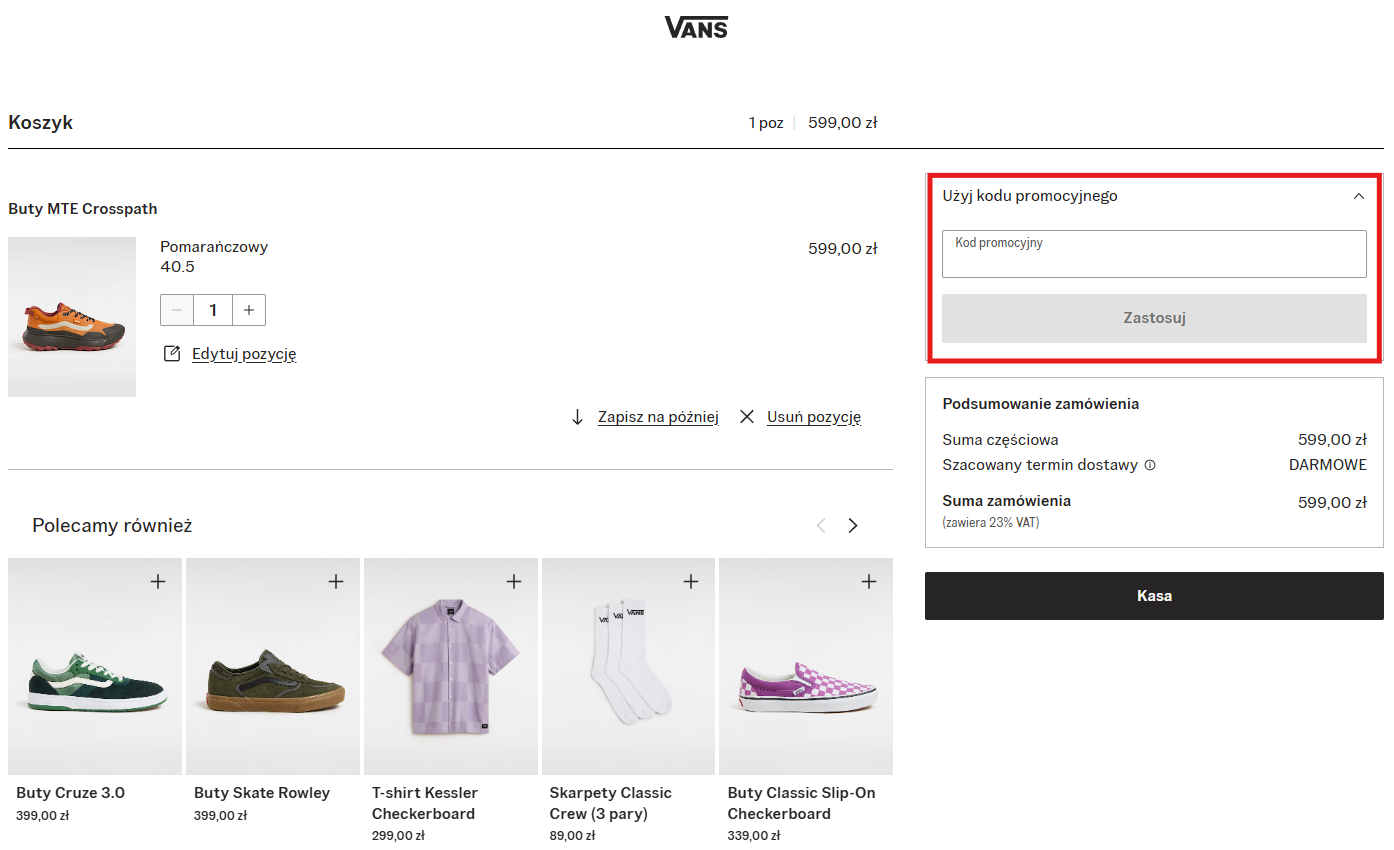Click the delivery info icon

pos(1150,465)
